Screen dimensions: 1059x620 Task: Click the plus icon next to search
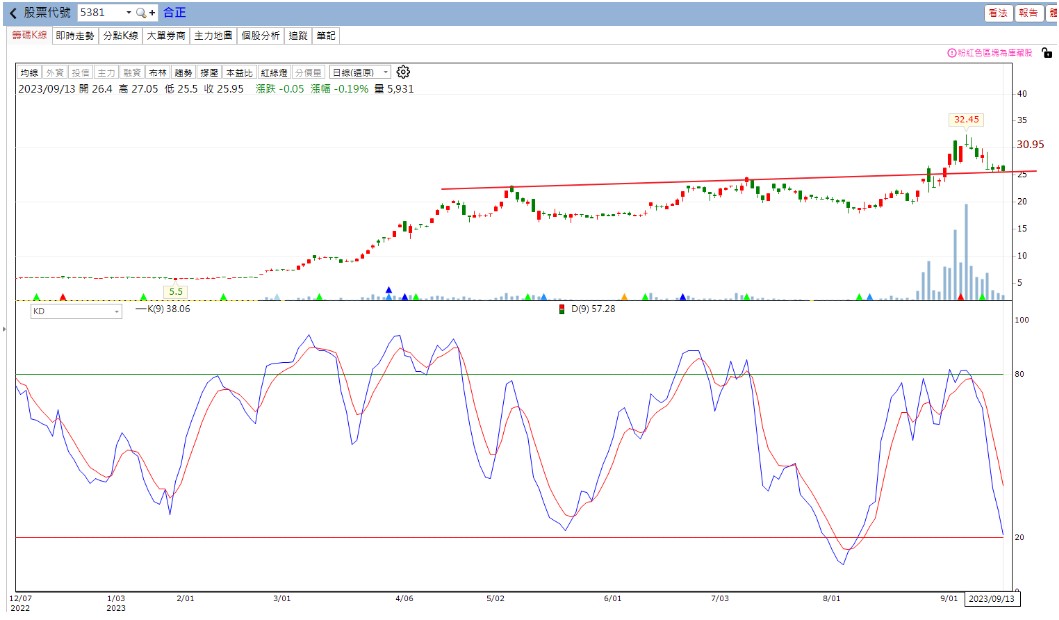152,13
